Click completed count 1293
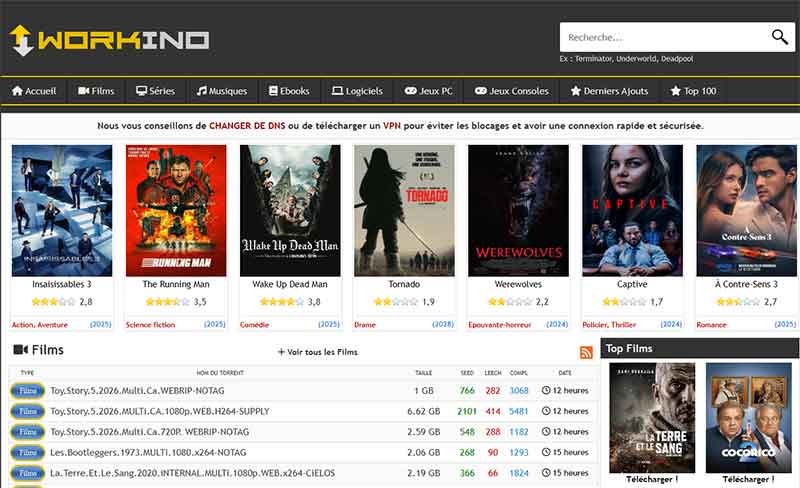Image resolution: width=800 pixels, height=488 pixels. pyautogui.click(x=518, y=452)
